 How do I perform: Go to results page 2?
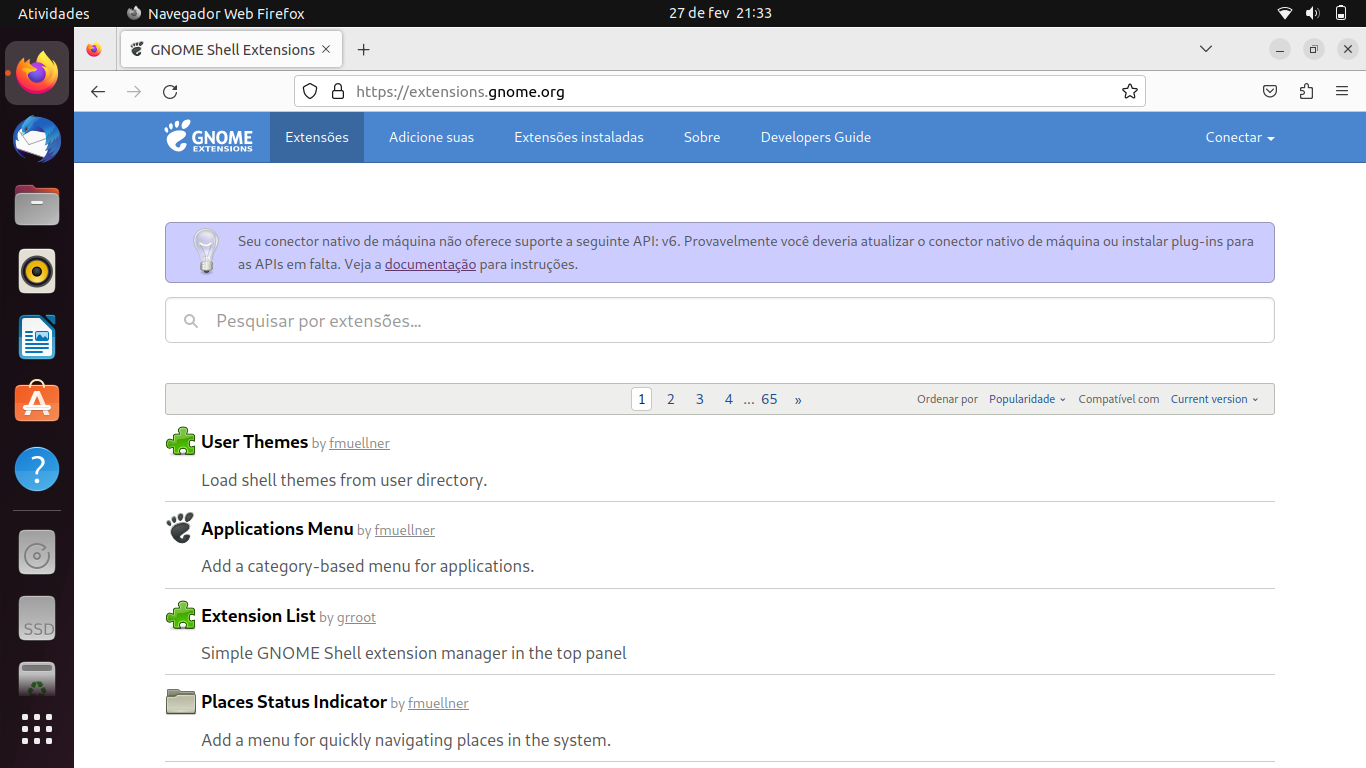671,399
